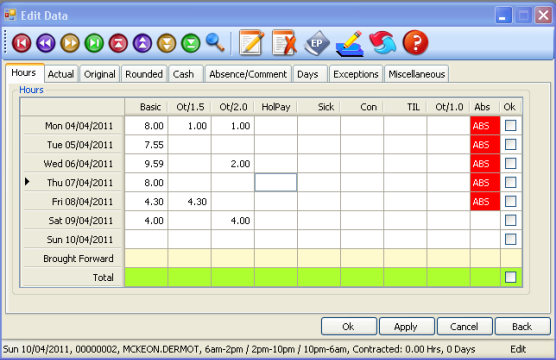The height and width of the screenshot is (360, 556).
Task: Select row header Thu 07/04/2011
Action: point(72,182)
